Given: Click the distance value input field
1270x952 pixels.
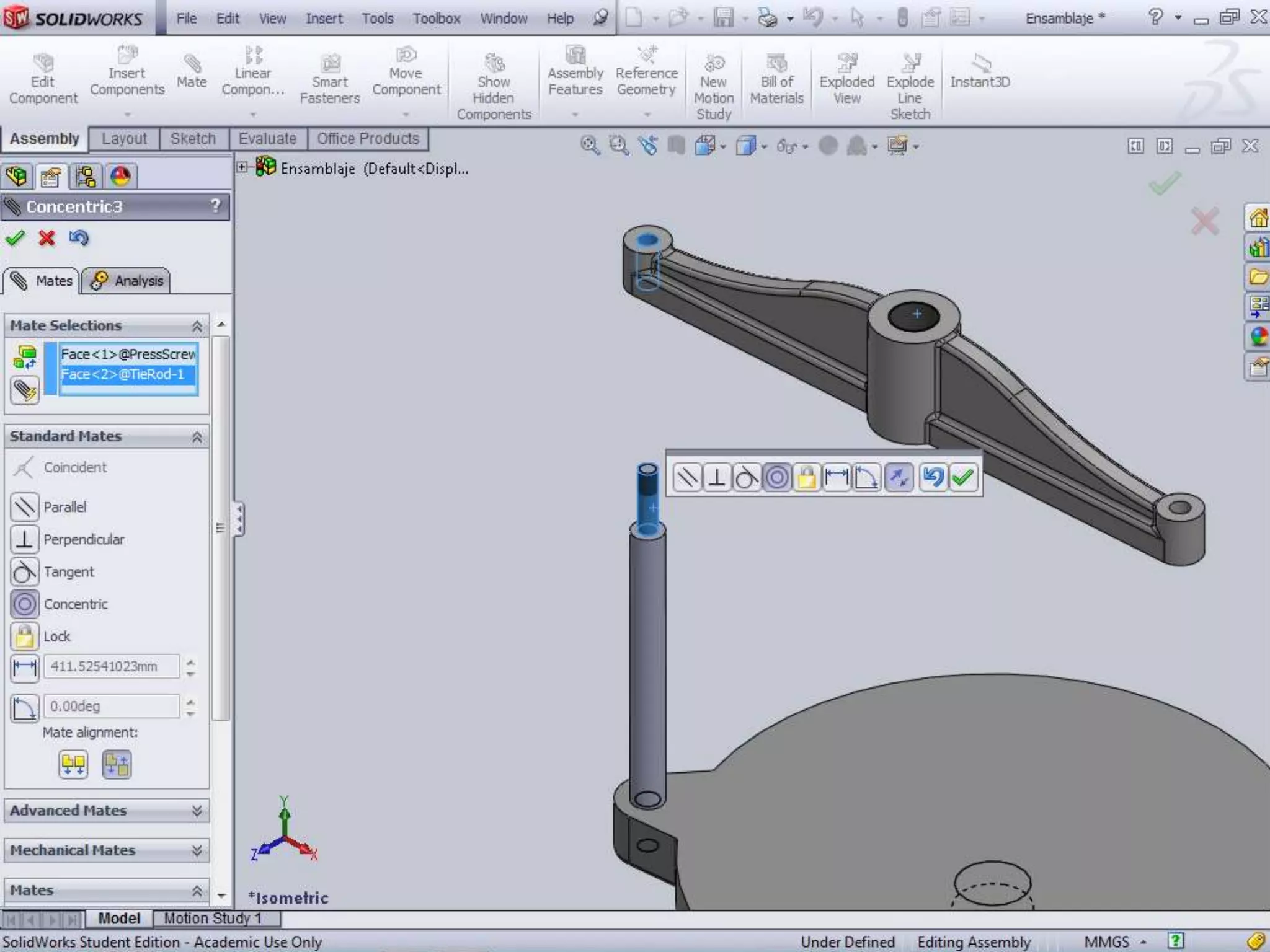Looking at the screenshot, I should pyautogui.click(x=112, y=667).
